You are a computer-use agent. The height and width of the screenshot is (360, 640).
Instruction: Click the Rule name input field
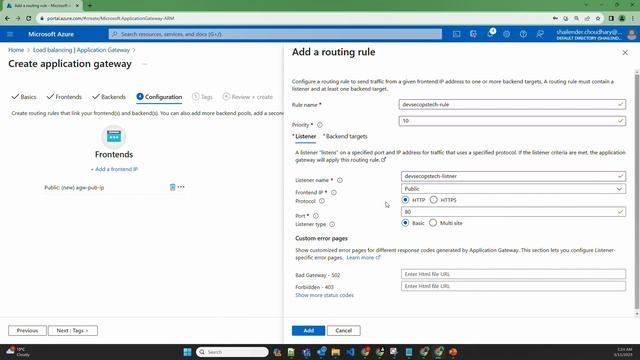[512, 104]
